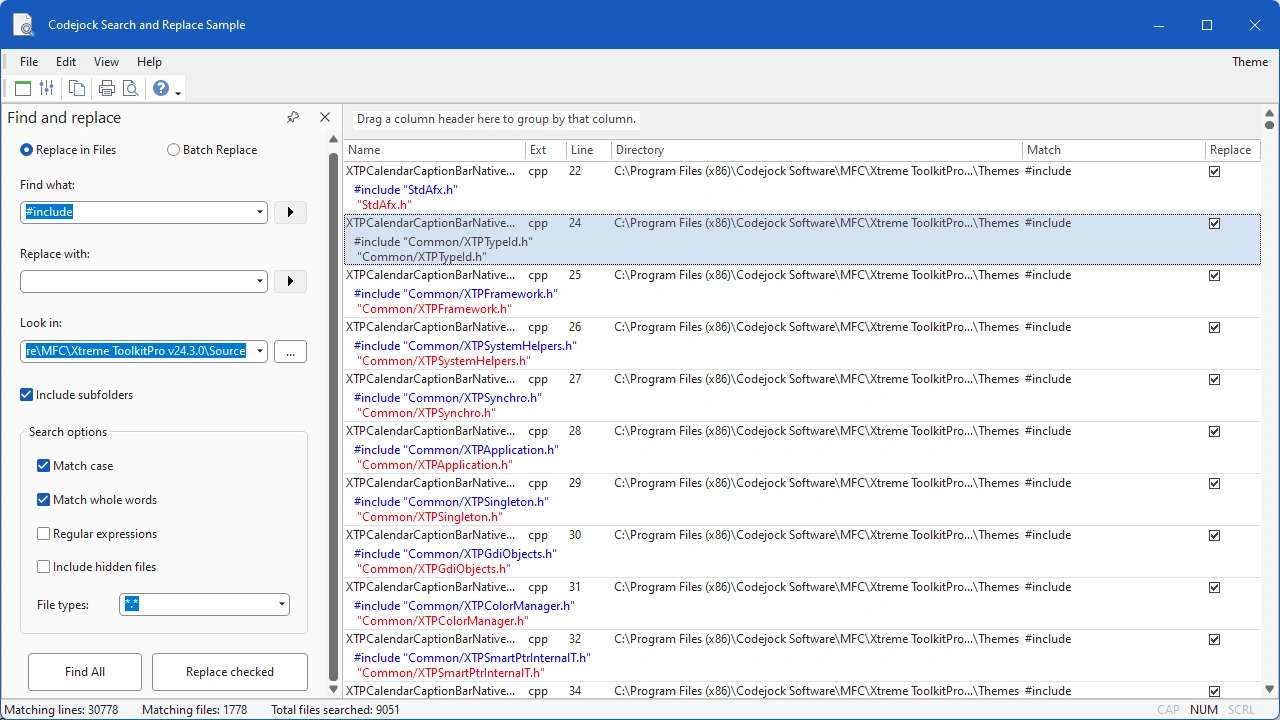
Task: Expand the Look in path dropdown
Action: (260, 351)
